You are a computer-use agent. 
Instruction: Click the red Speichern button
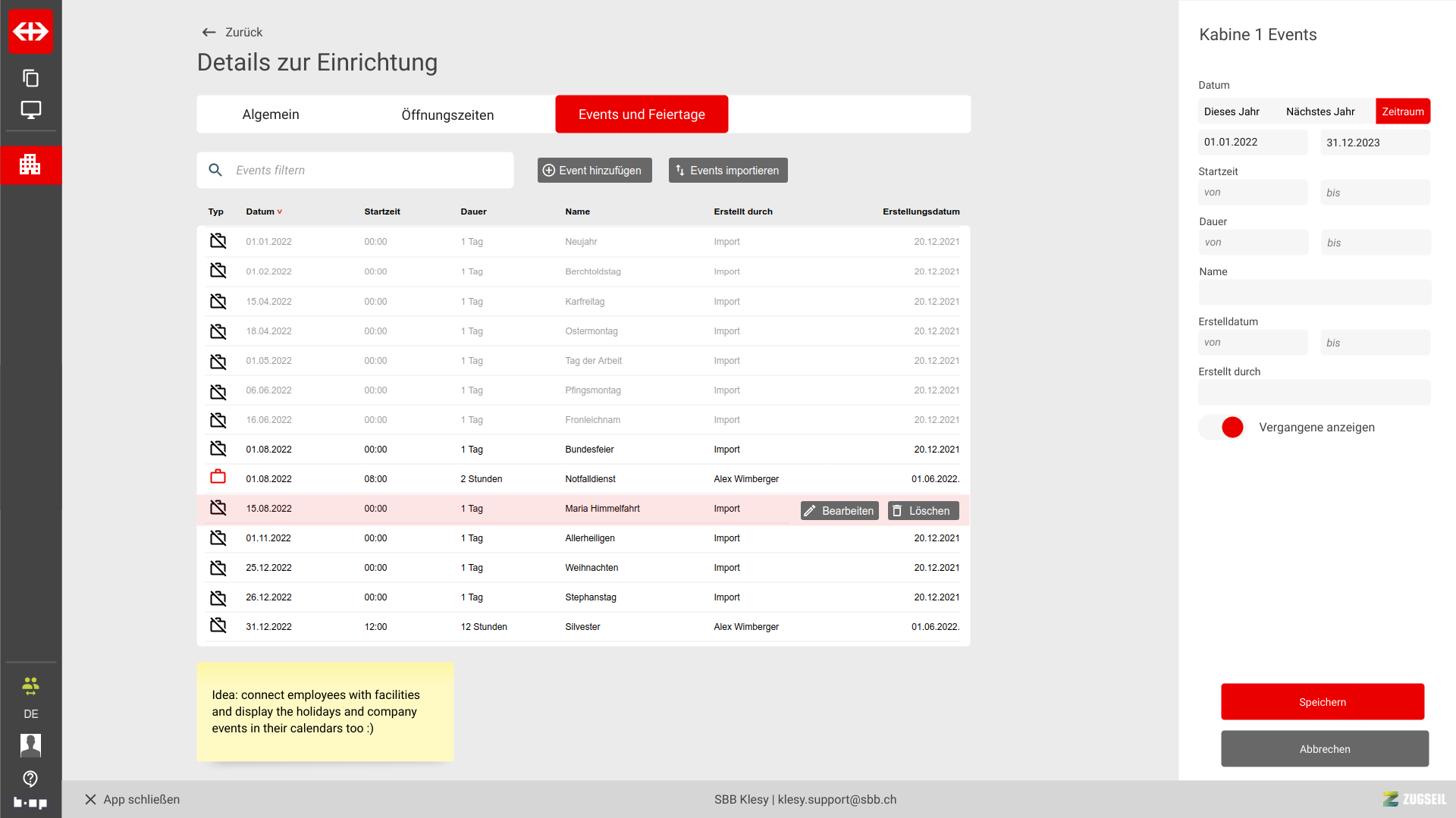point(1322,702)
